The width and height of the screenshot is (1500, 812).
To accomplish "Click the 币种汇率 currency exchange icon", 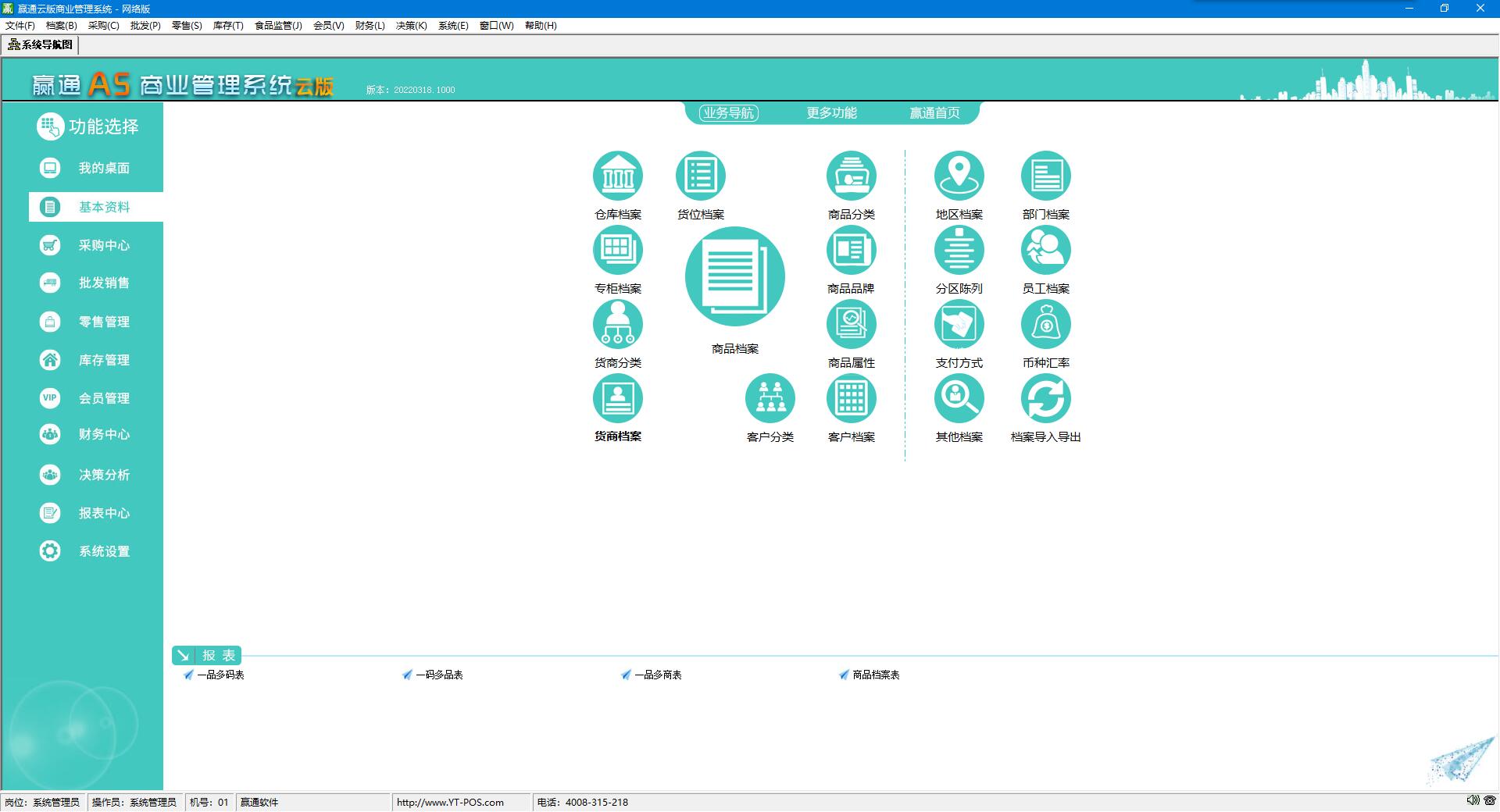I will (x=1045, y=325).
